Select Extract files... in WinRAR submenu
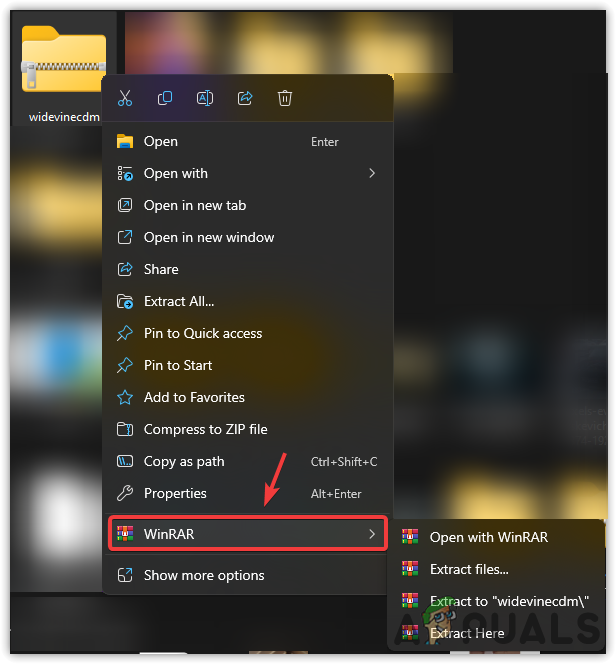Image resolution: width=616 pixels, height=664 pixels. tap(496, 569)
